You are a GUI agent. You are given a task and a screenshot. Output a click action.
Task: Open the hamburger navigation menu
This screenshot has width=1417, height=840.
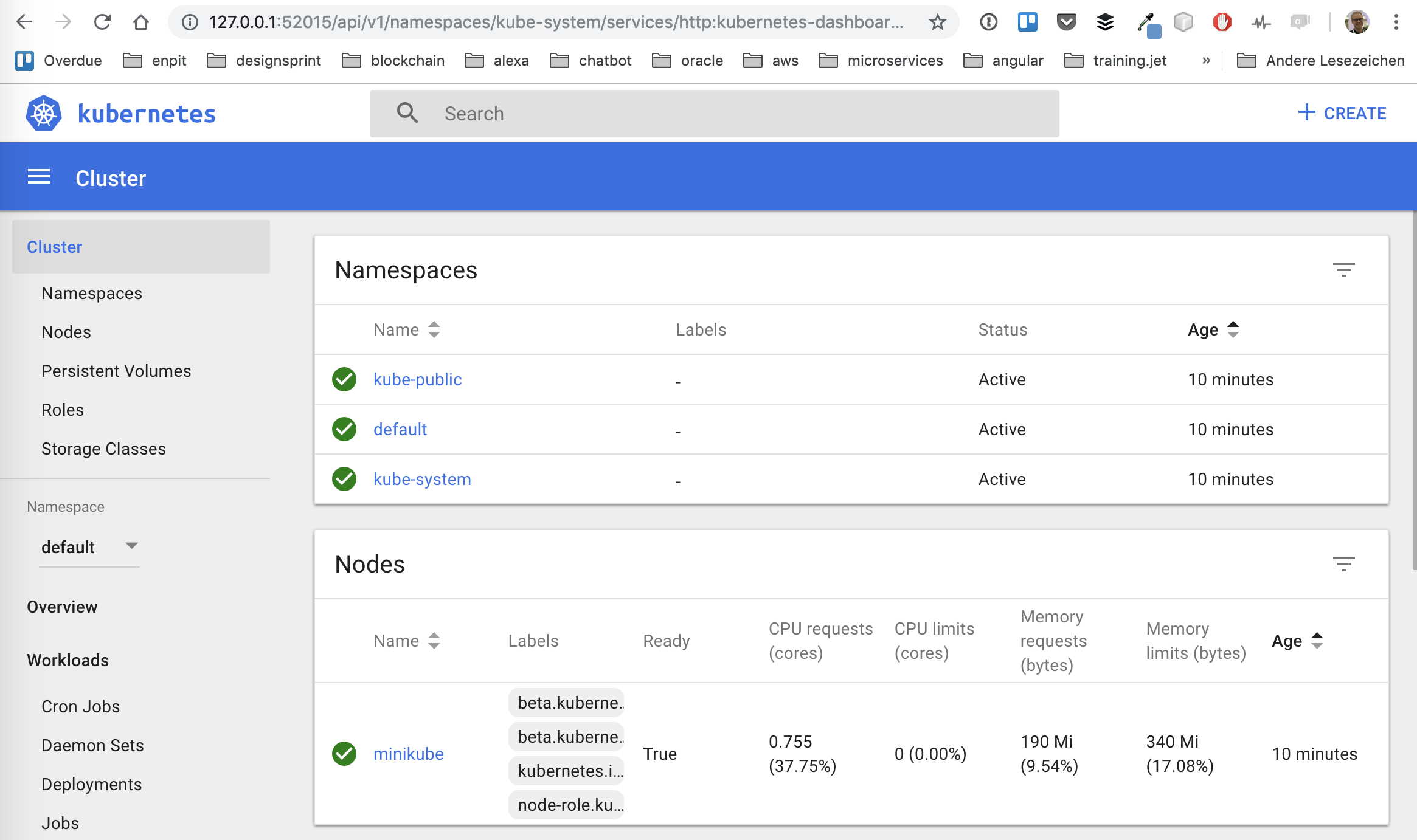(x=39, y=177)
